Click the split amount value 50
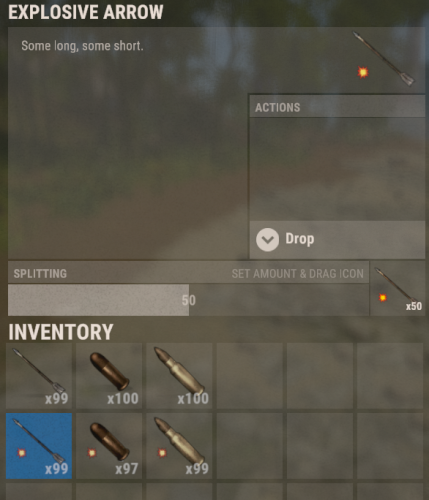This screenshot has width=429, height=500. click(x=189, y=300)
